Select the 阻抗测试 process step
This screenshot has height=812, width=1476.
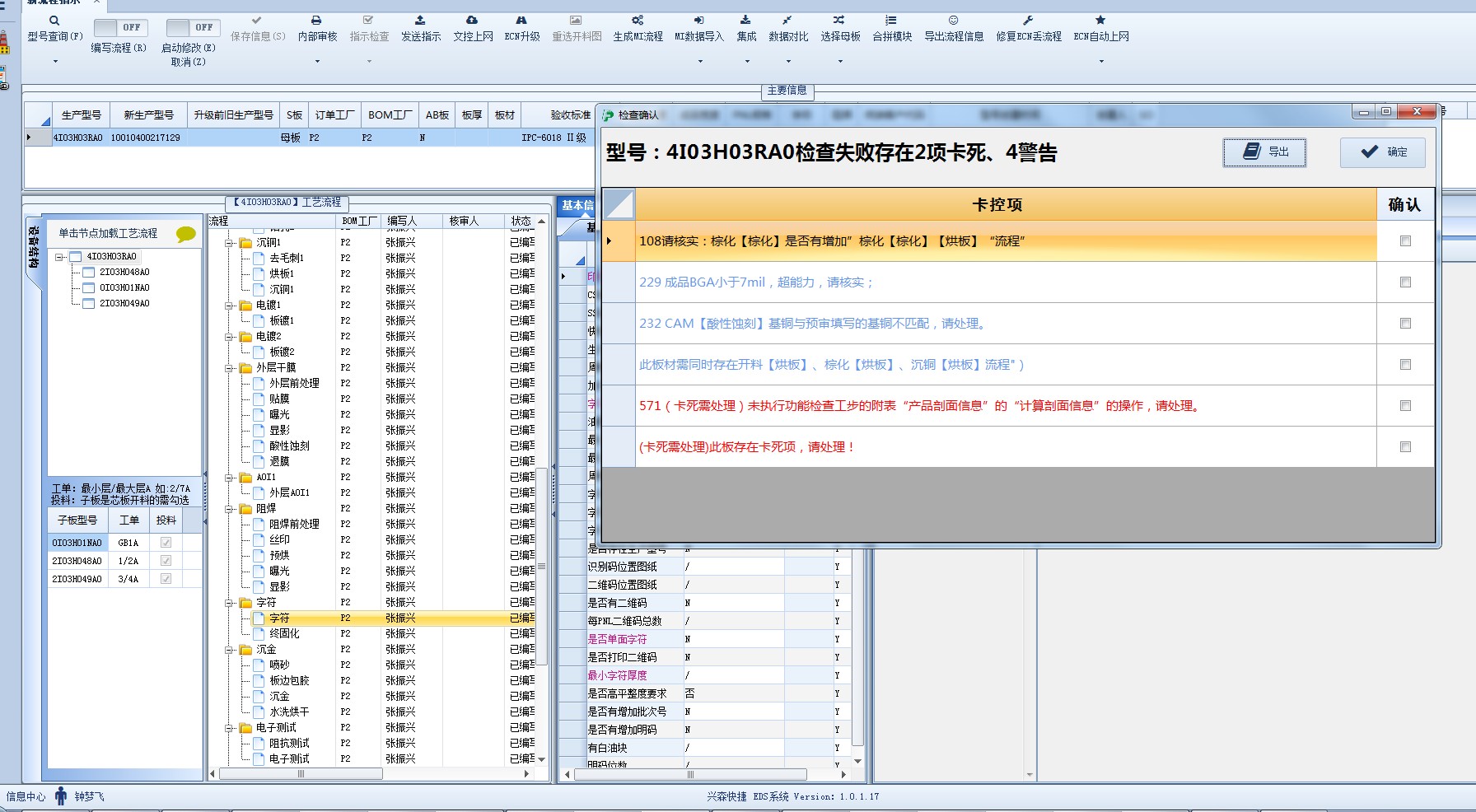coord(289,744)
